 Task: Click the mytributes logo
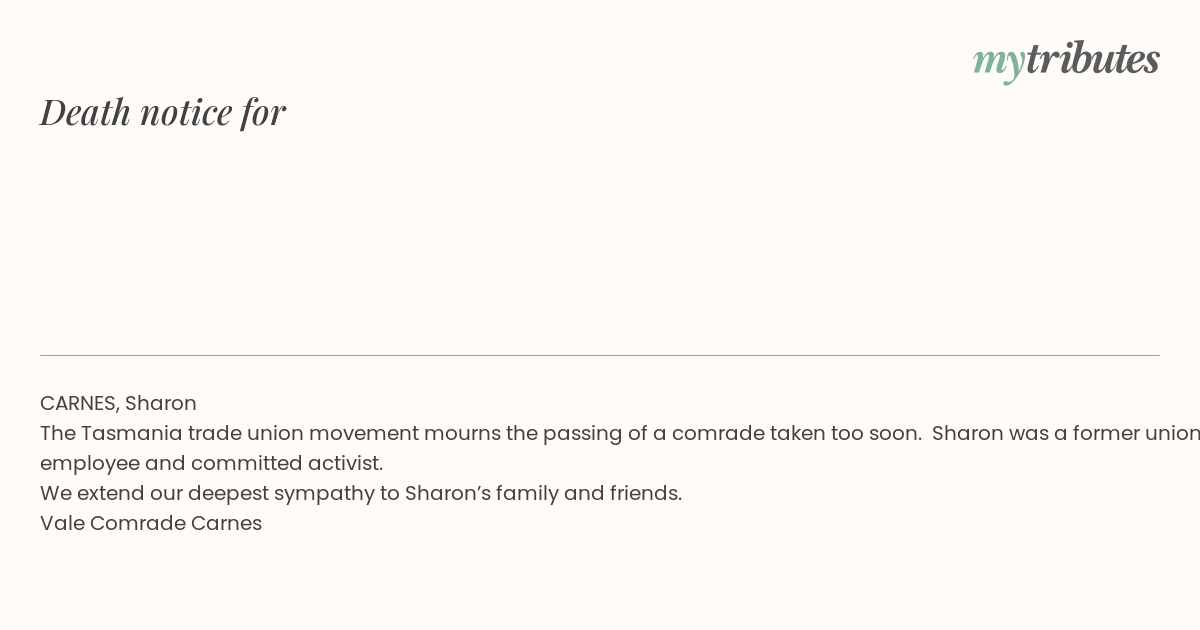(1066, 60)
